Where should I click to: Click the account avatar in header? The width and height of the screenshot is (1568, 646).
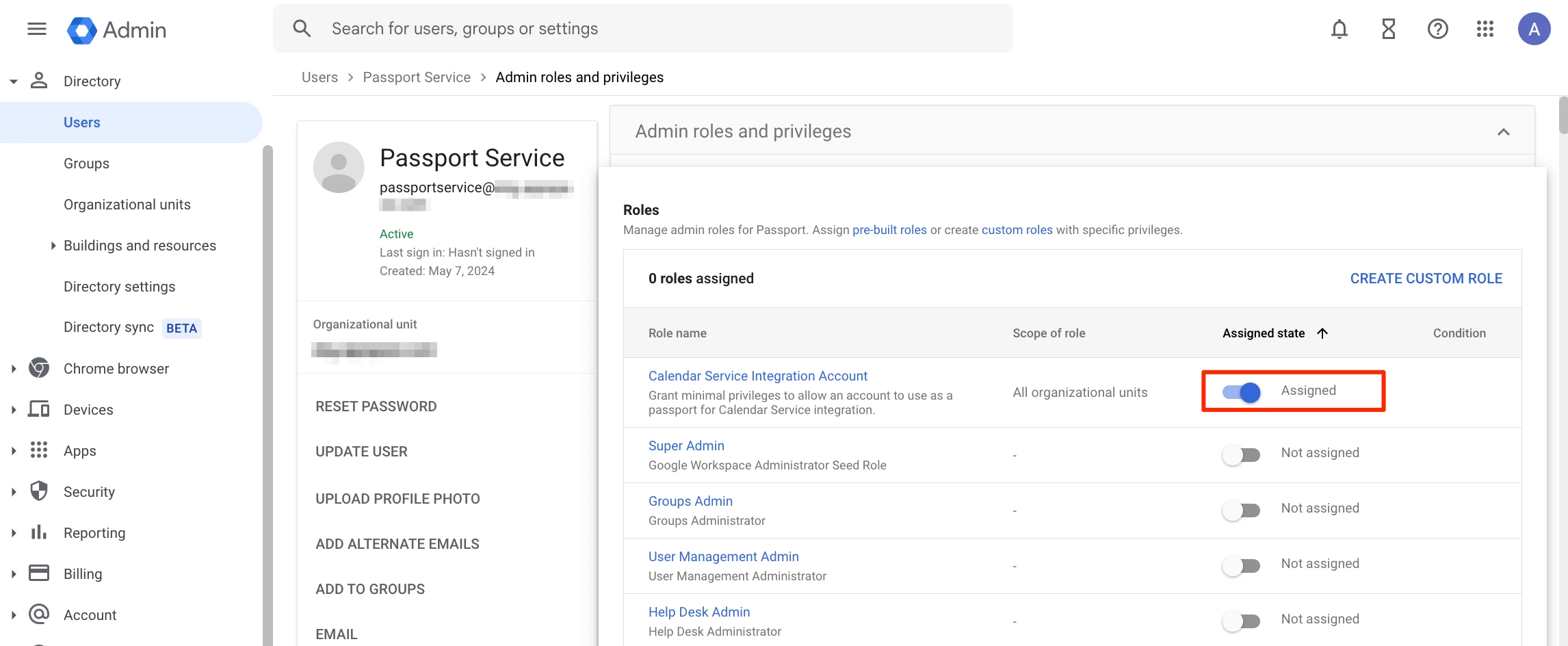[x=1534, y=29]
